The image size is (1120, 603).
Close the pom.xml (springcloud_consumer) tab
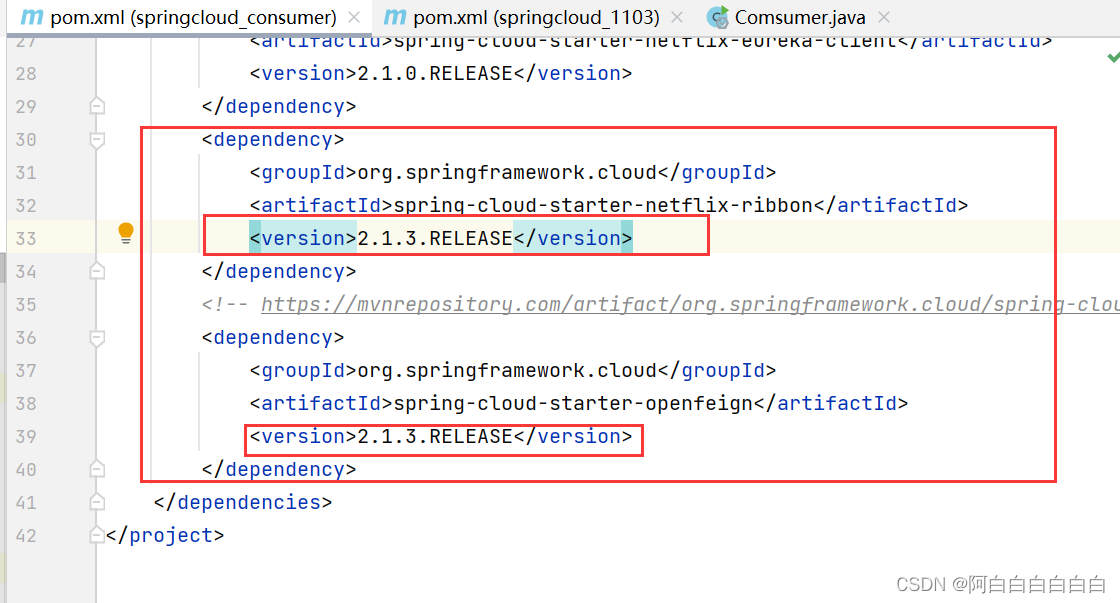click(x=354, y=17)
